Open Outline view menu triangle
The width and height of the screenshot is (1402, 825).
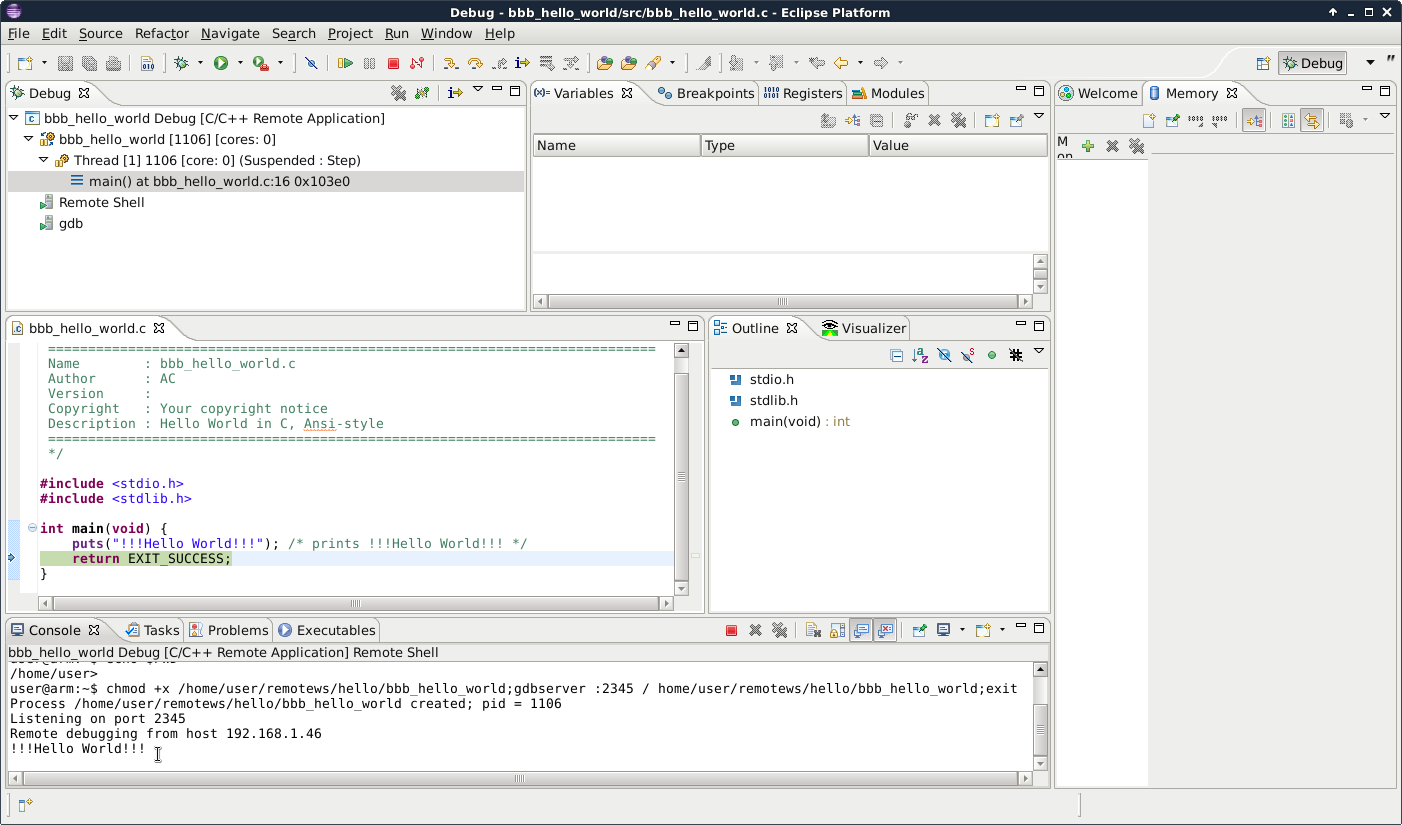tap(1038, 351)
